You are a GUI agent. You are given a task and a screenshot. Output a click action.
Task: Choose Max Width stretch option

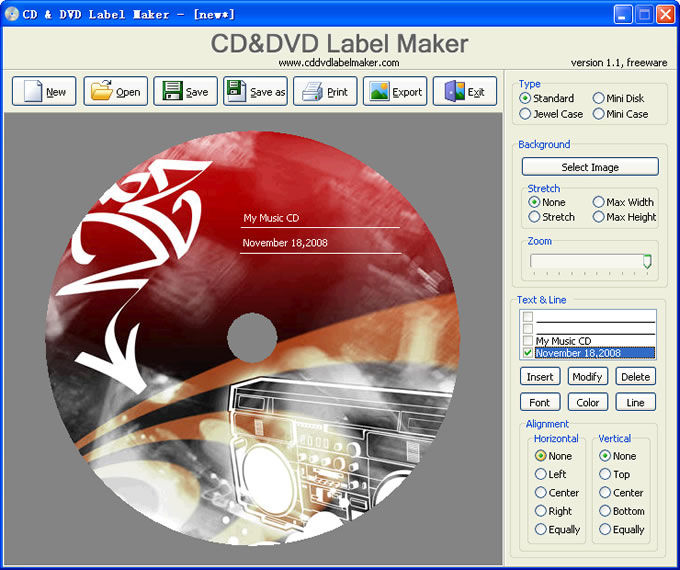(599, 202)
